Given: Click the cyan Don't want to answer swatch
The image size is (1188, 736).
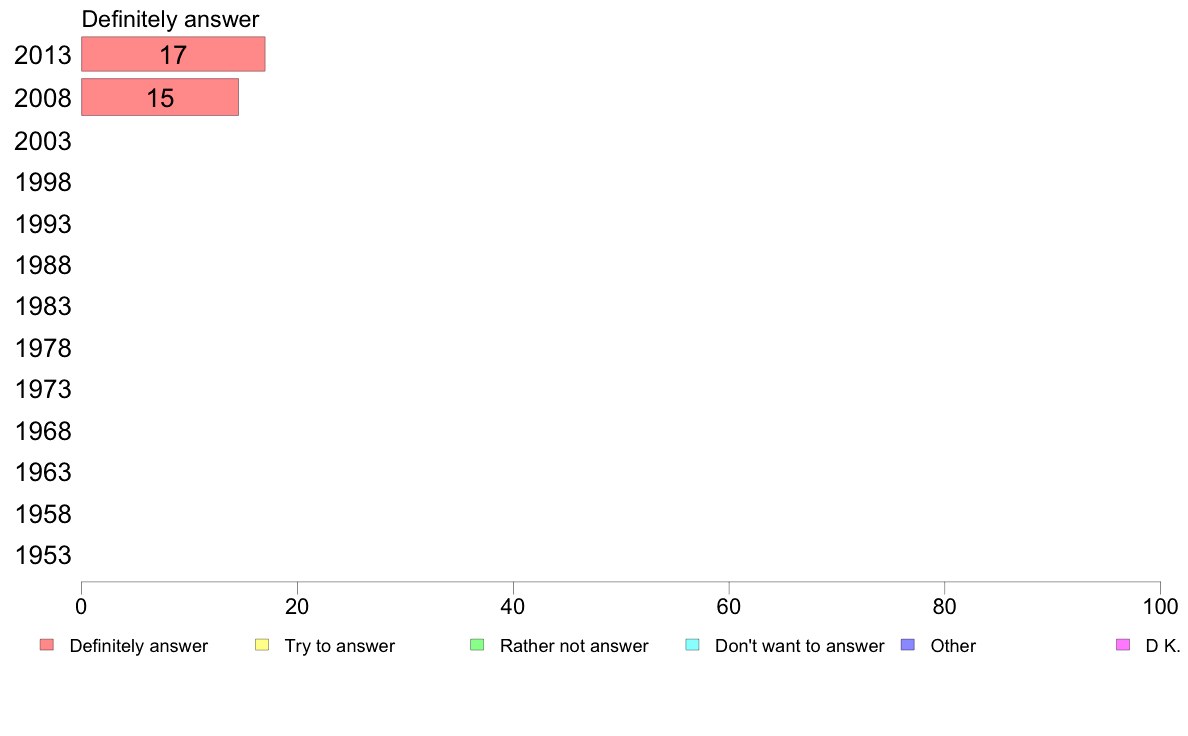Looking at the screenshot, I should click(x=692, y=645).
